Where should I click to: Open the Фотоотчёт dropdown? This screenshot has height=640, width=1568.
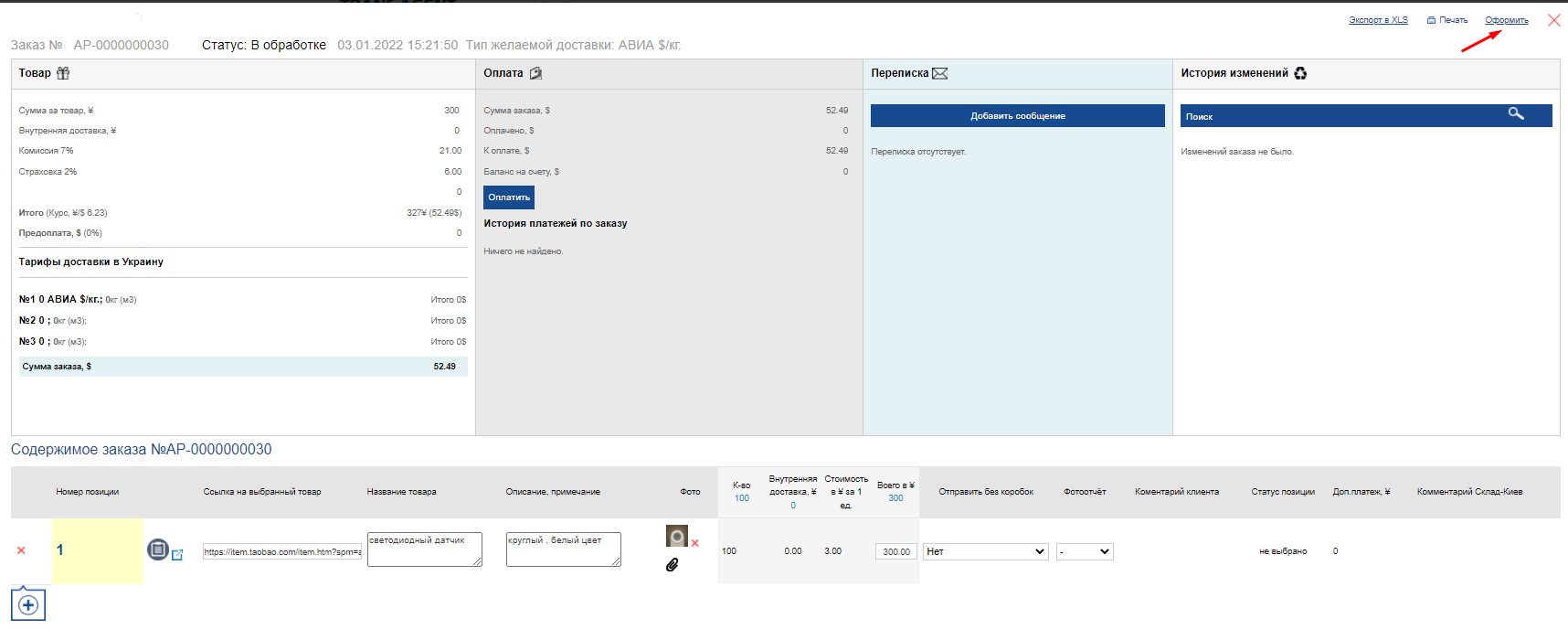(1085, 551)
